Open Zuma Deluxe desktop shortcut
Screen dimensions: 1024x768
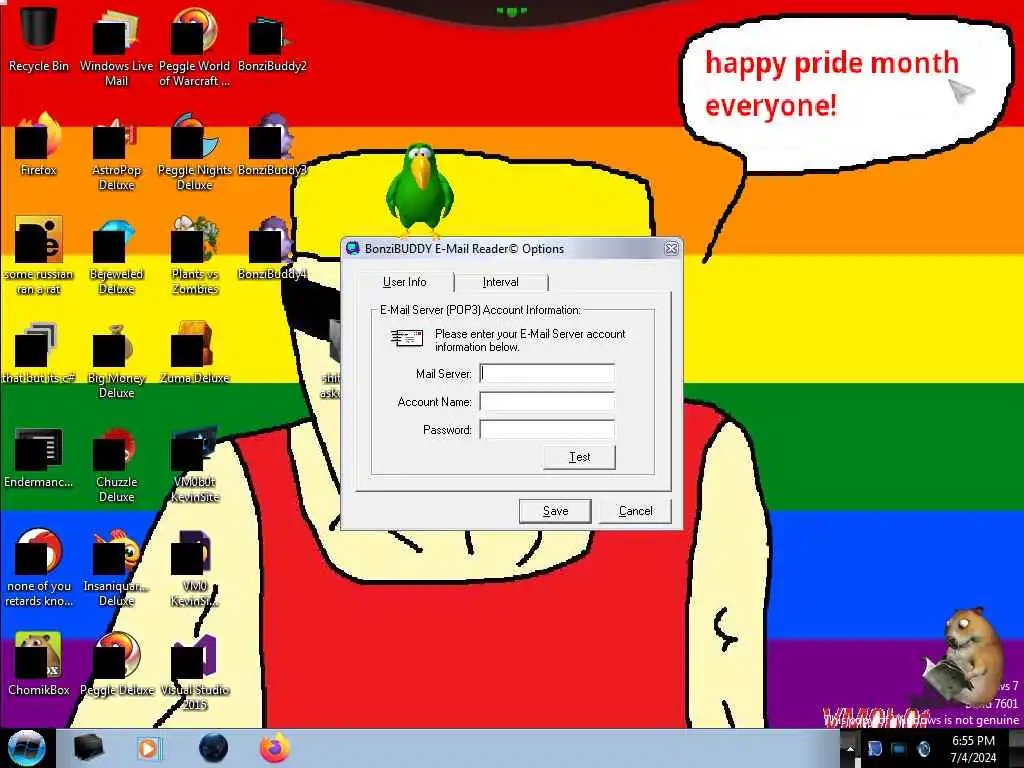194,353
